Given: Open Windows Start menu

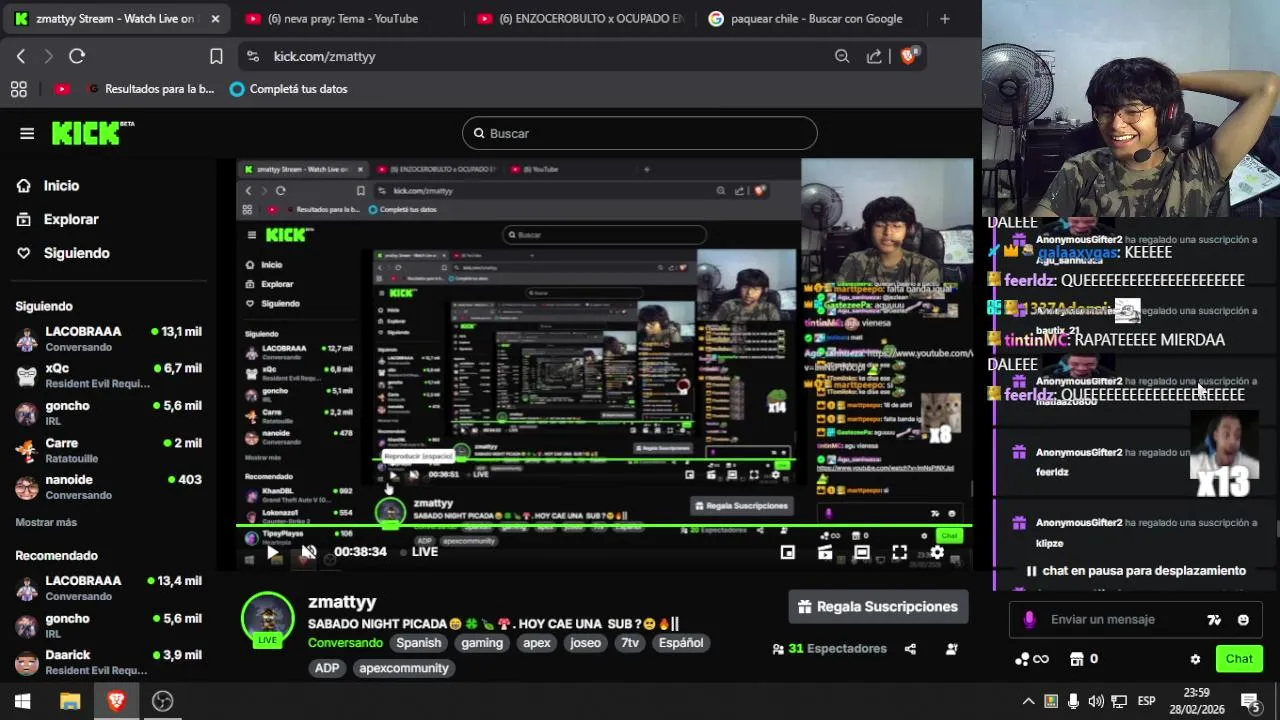Looking at the screenshot, I should pos(22,701).
